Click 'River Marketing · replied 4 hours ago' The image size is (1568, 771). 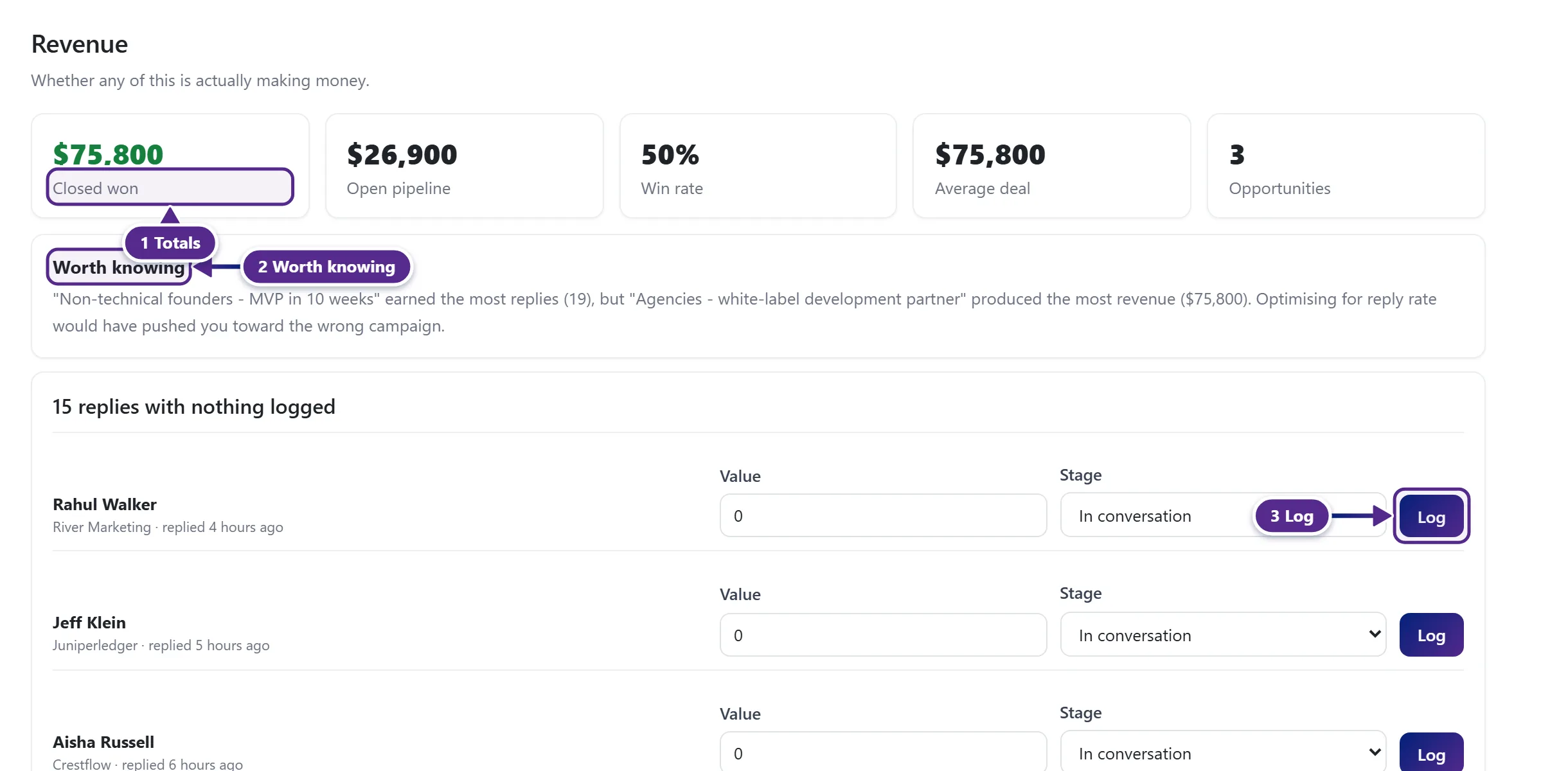pyautogui.click(x=168, y=527)
